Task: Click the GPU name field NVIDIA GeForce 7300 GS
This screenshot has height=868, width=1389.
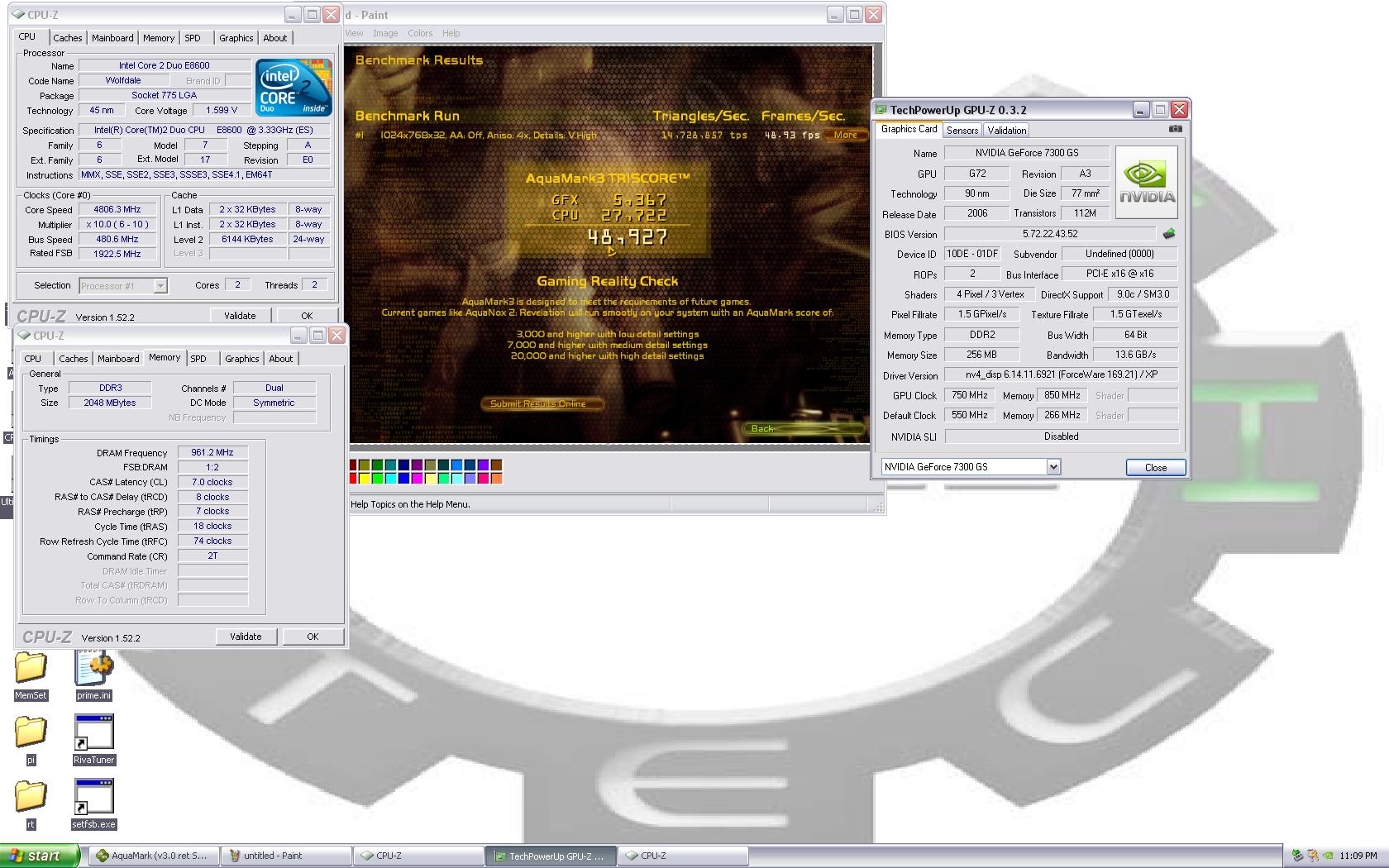Action: [x=1025, y=153]
